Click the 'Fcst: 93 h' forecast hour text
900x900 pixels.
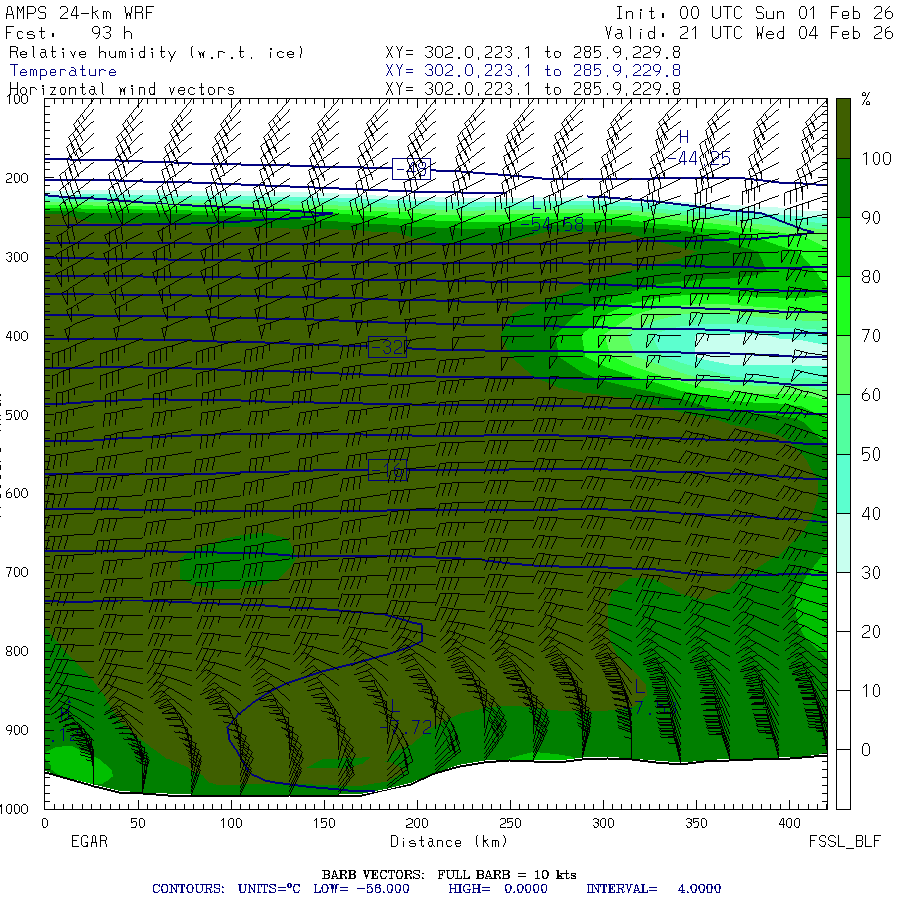tap(69, 33)
